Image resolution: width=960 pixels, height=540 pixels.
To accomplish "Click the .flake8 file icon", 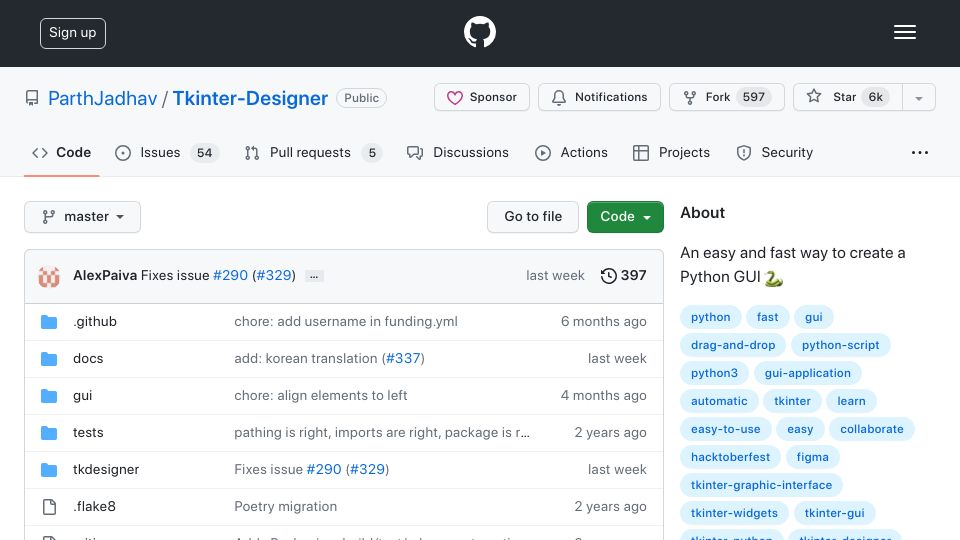I will tap(49, 507).
